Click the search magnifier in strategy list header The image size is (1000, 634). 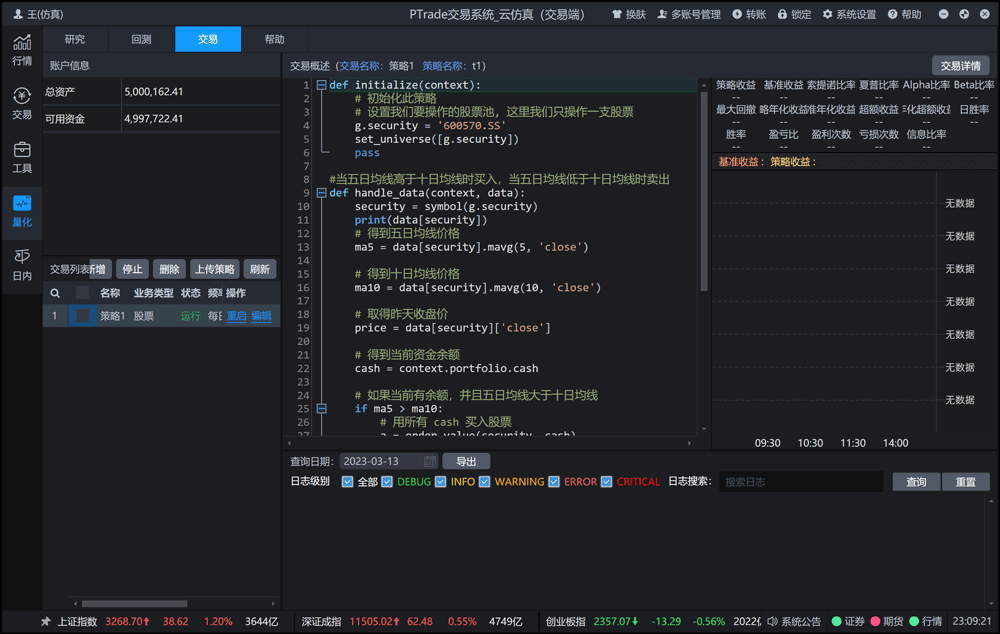[55, 293]
